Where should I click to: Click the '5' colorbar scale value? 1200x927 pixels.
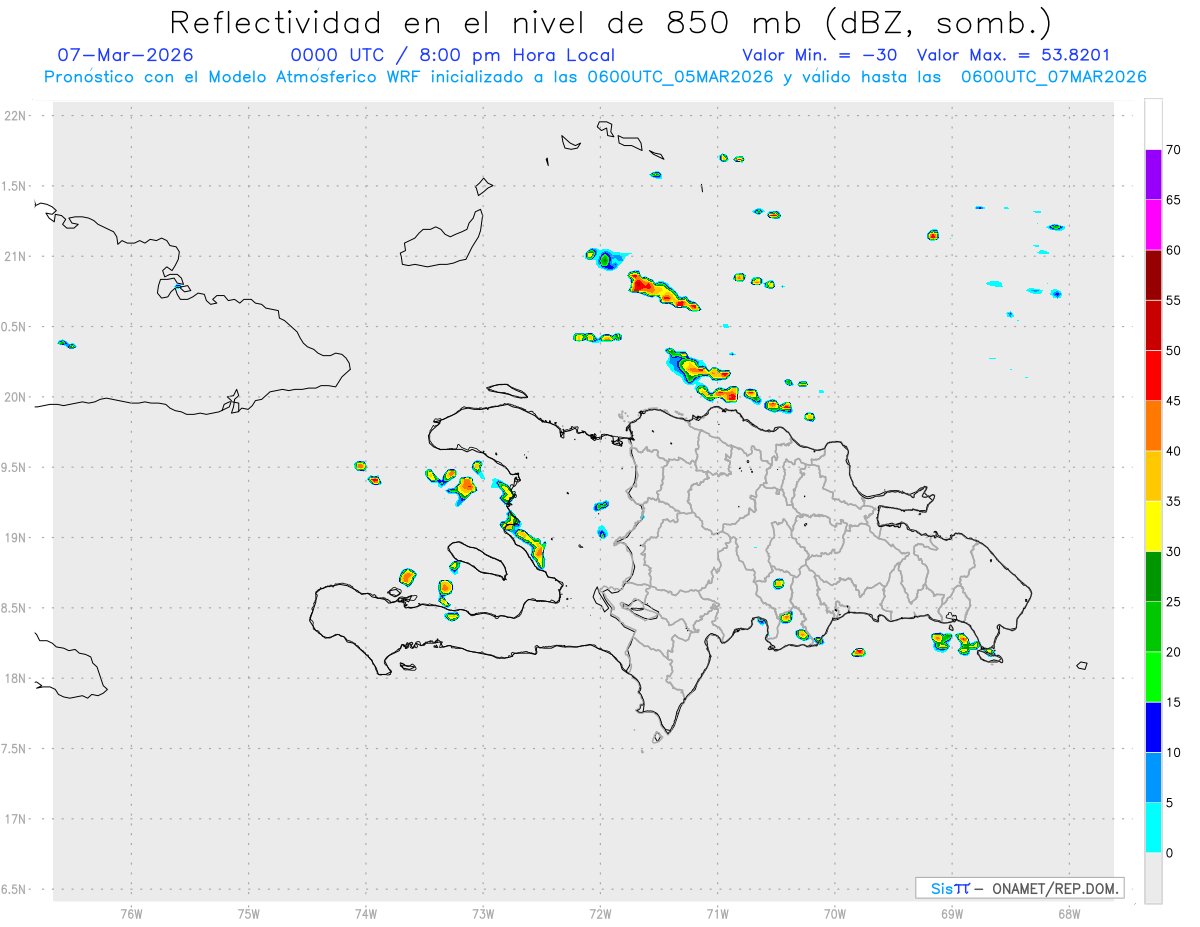coord(1169,803)
